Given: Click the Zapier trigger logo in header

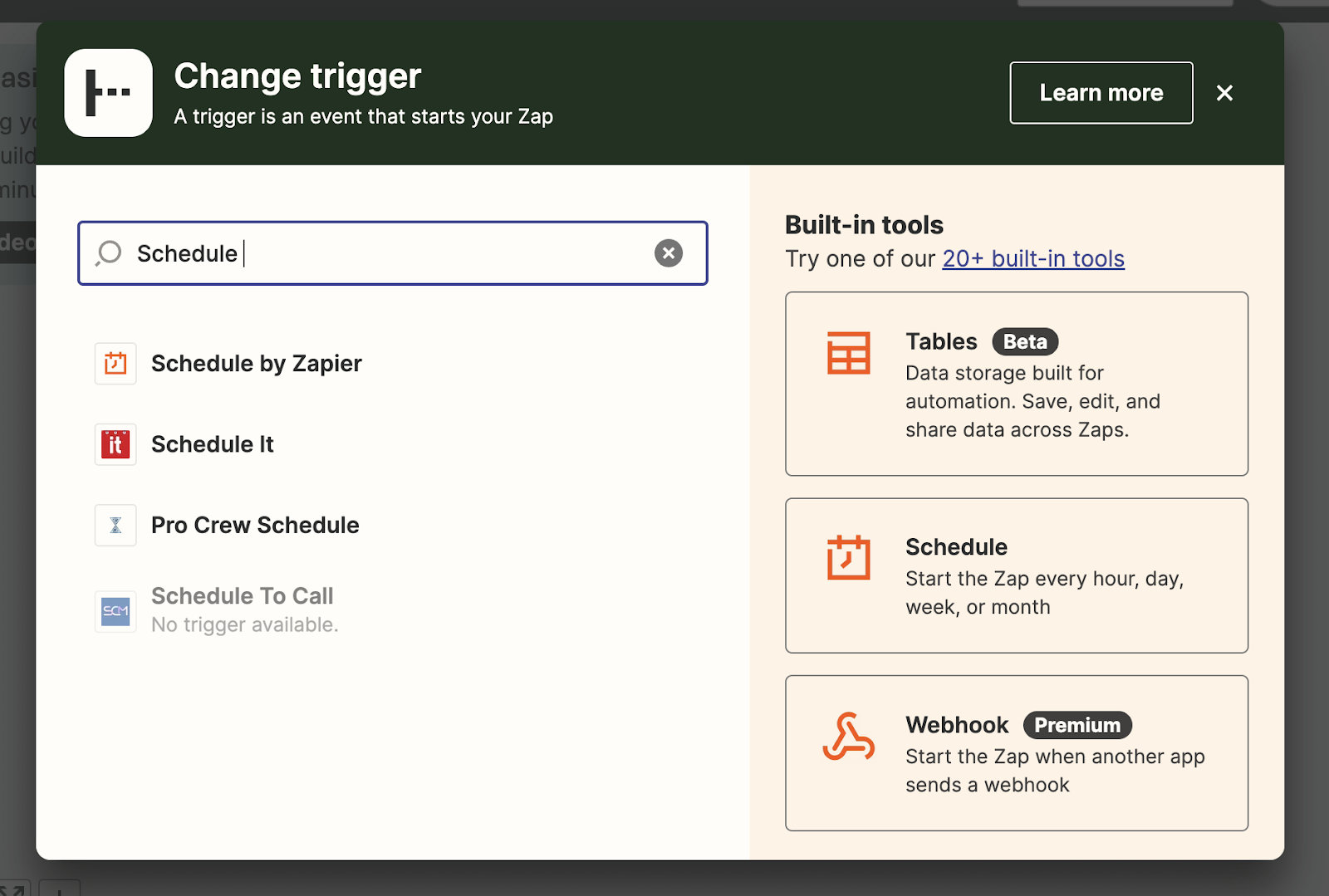Looking at the screenshot, I should [x=109, y=93].
